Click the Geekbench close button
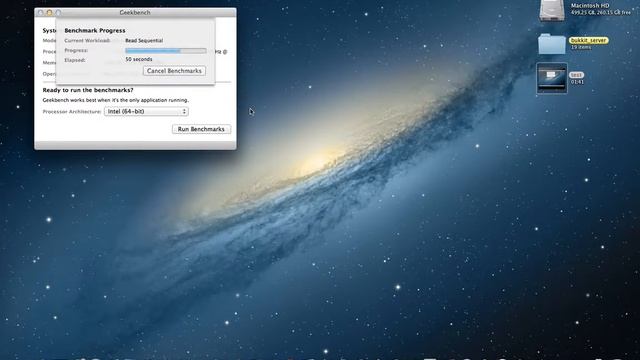 pyautogui.click(x=40, y=13)
